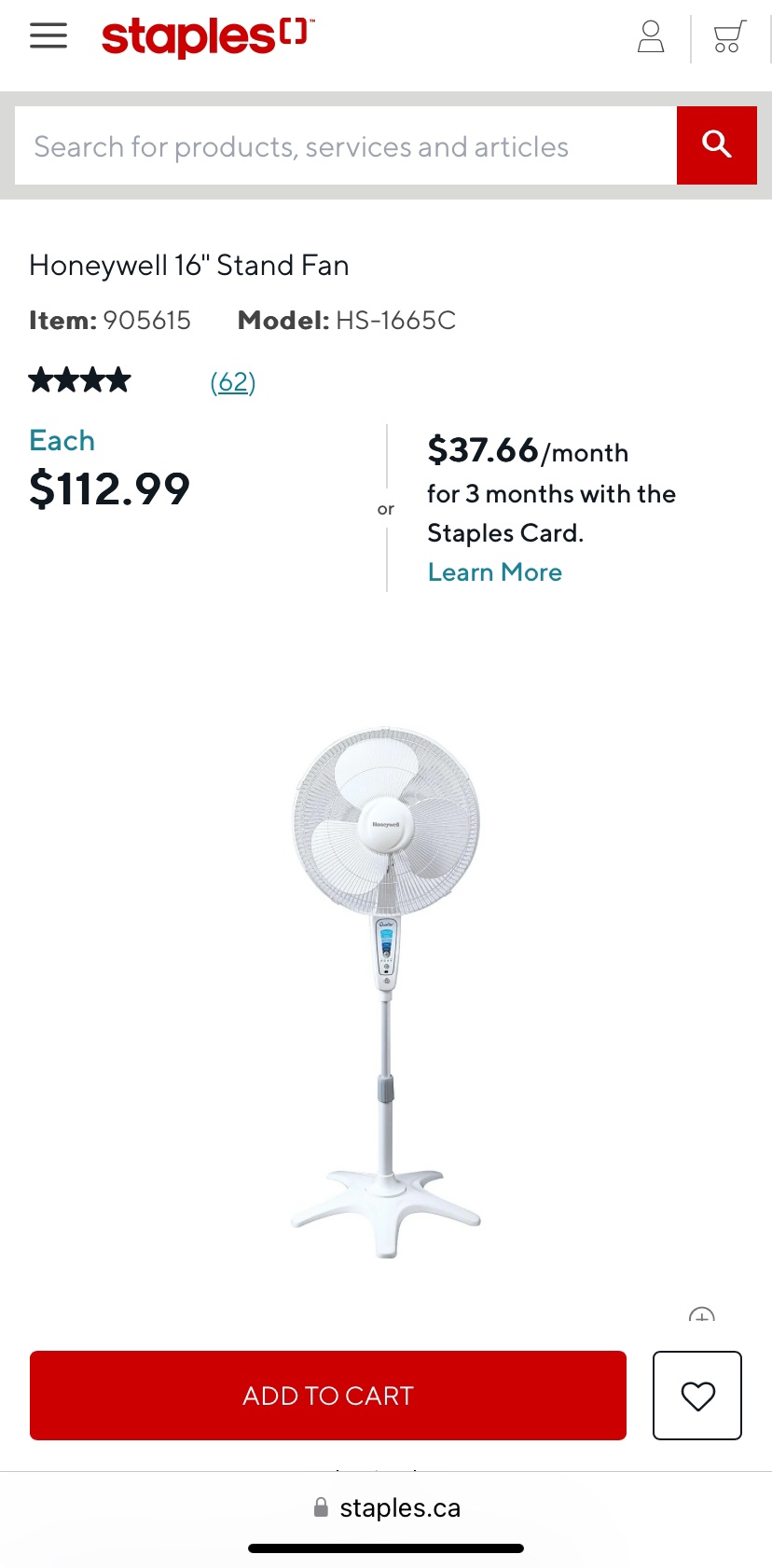The height and width of the screenshot is (1568, 772).
Task: Tap the home indicator bar
Action: pos(386,1548)
